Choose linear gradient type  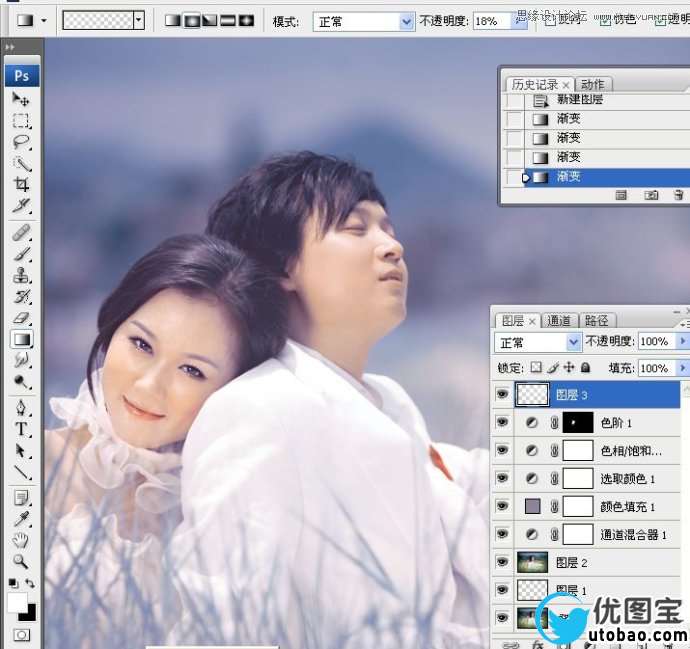click(172, 20)
